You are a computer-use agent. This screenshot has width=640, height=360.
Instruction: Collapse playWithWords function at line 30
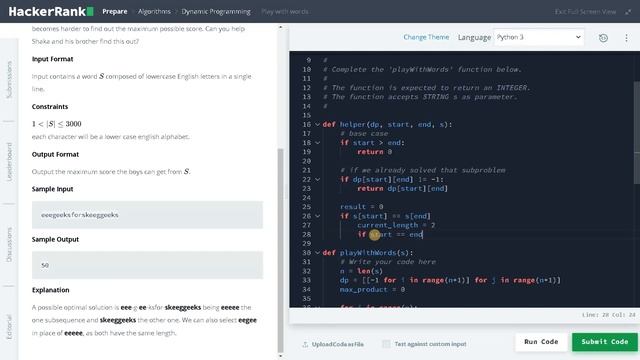click(317, 253)
